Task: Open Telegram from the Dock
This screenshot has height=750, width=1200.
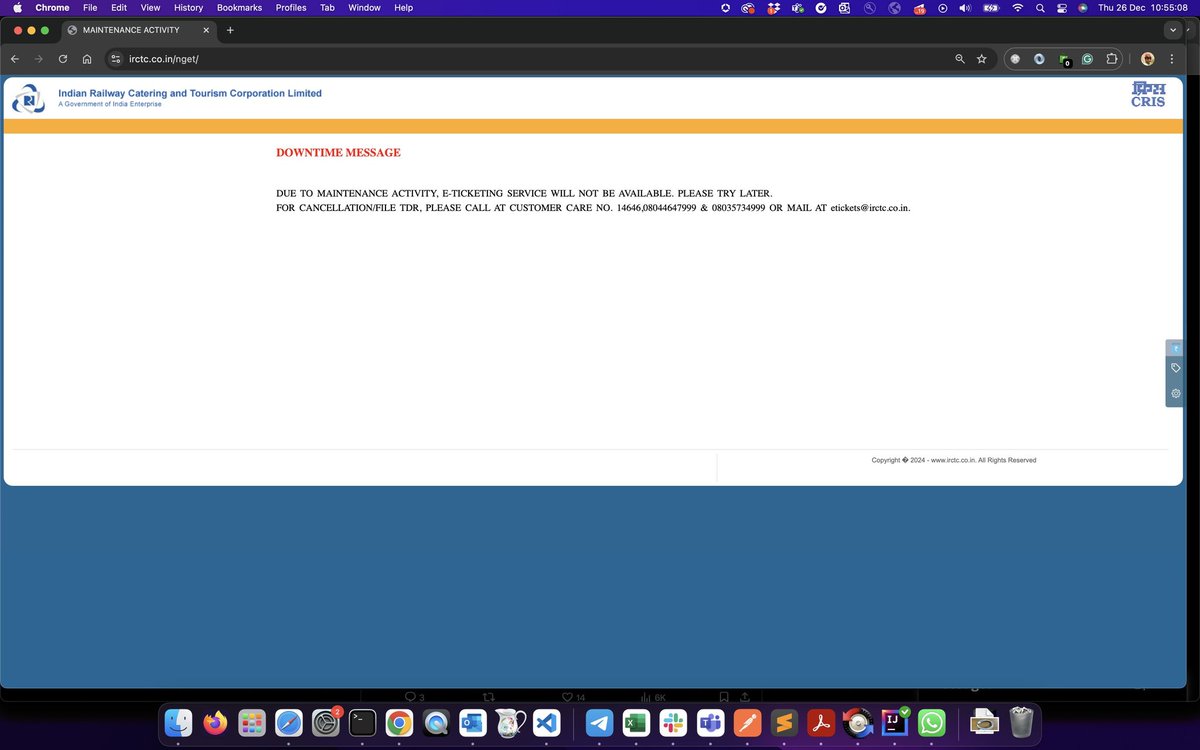Action: (599, 722)
